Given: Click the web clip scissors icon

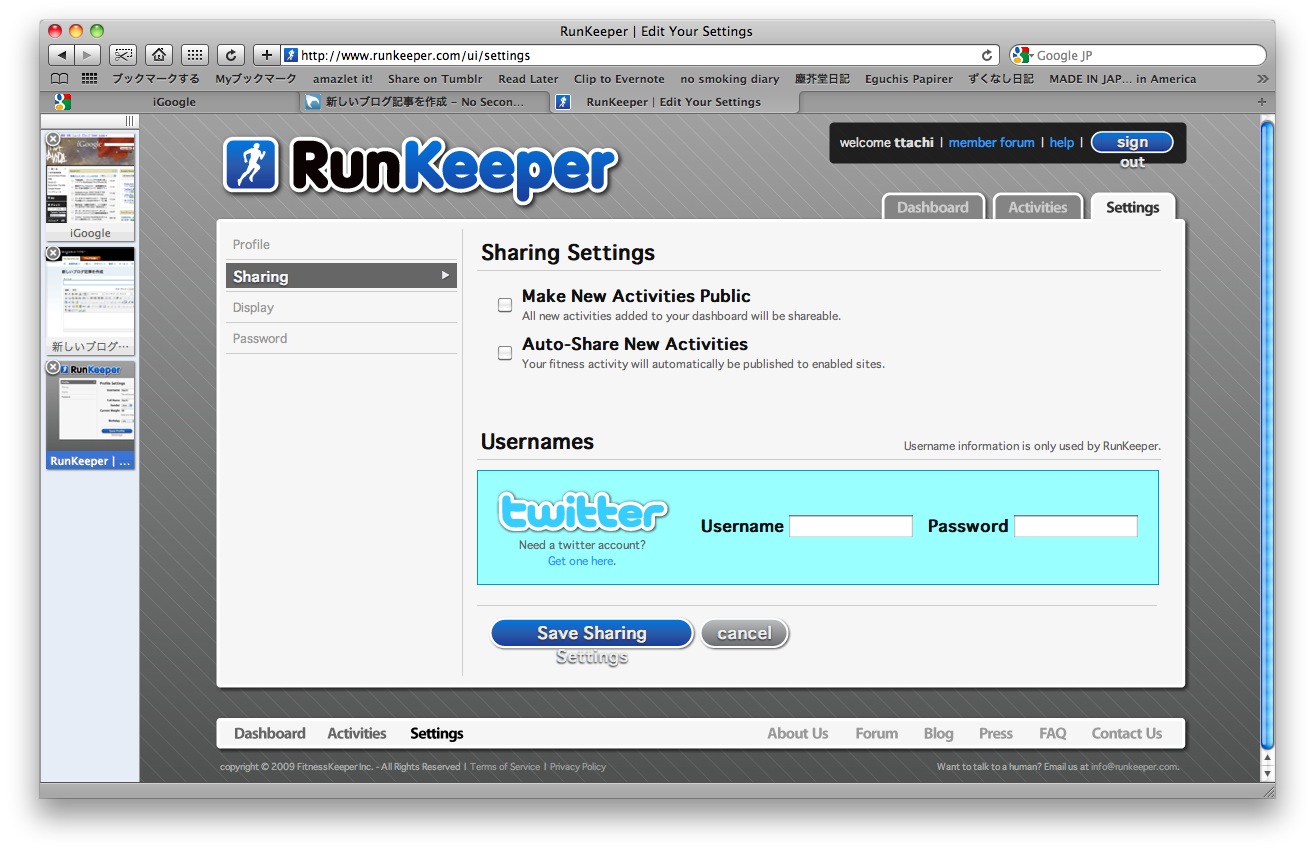Looking at the screenshot, I should click(122, 55).
